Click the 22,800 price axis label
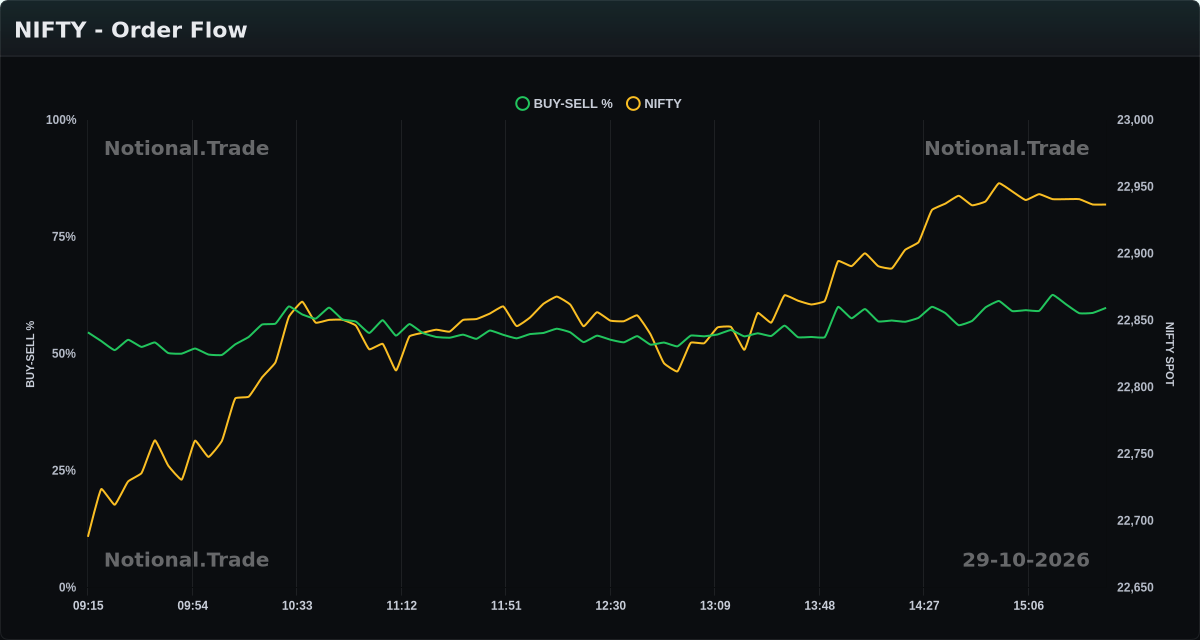This screenshot has width=1200, height=640. tap(1135, 387)
